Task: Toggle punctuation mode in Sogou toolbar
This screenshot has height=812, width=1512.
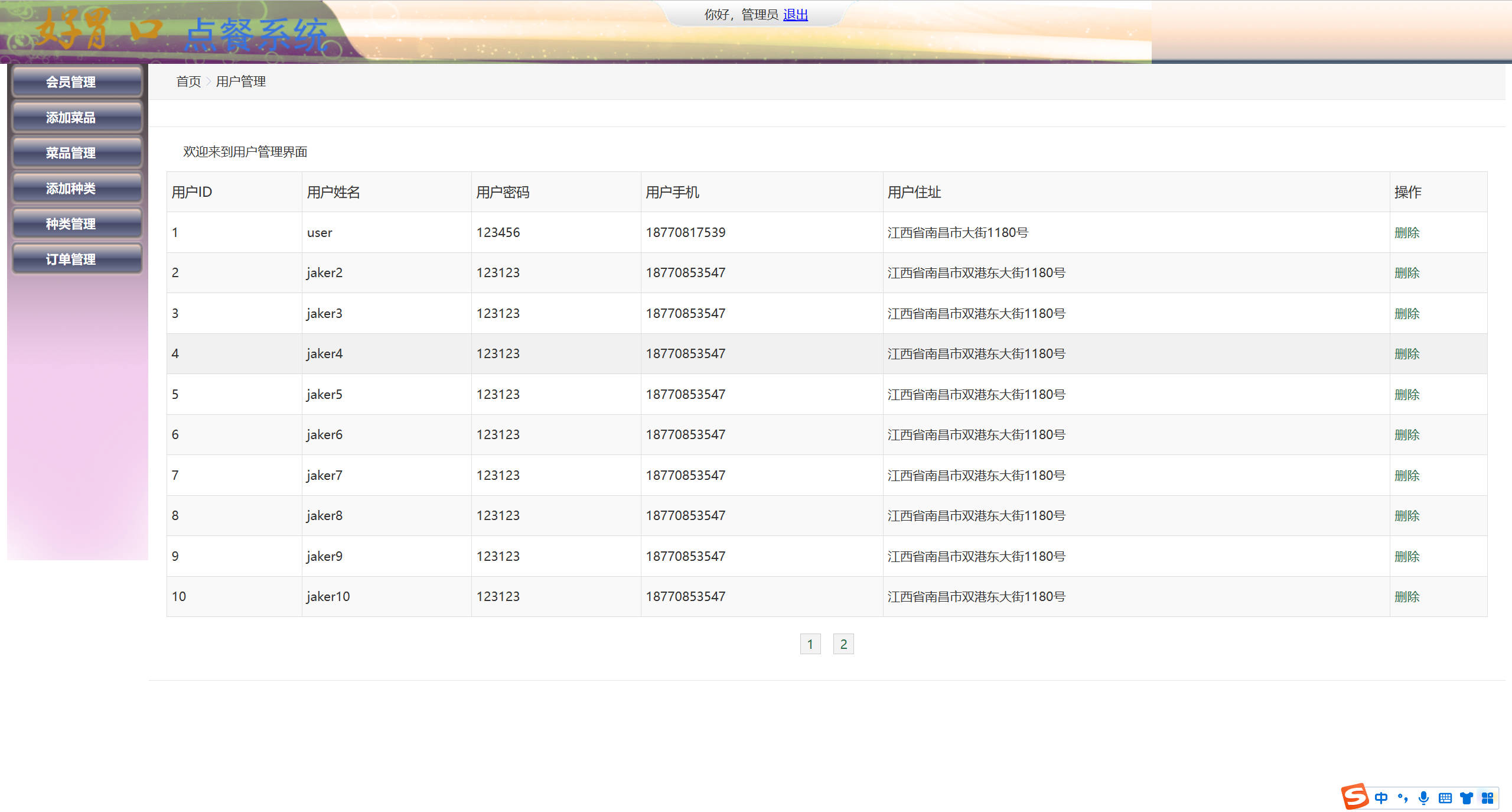Action: click(1403, 798)
